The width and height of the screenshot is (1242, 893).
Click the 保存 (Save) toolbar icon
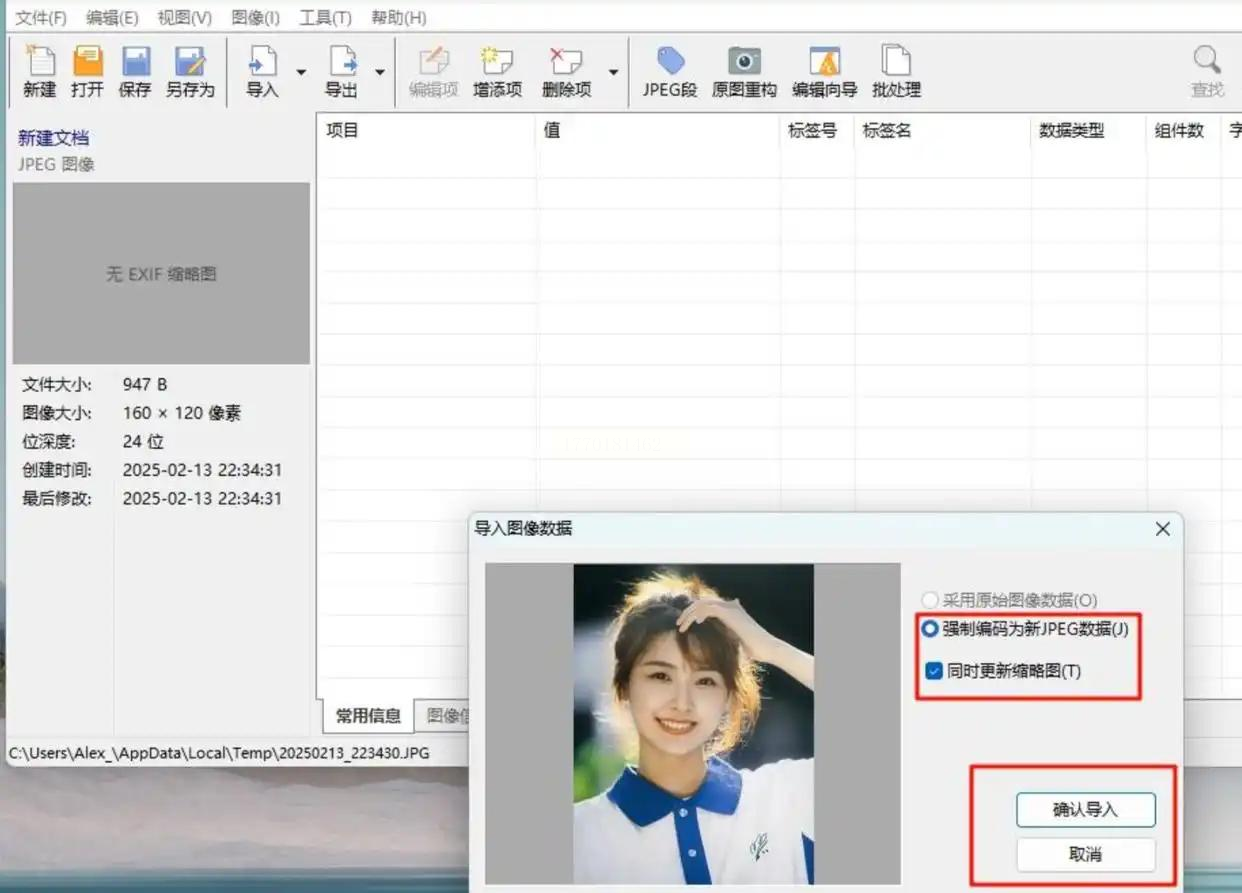[136, 62]
